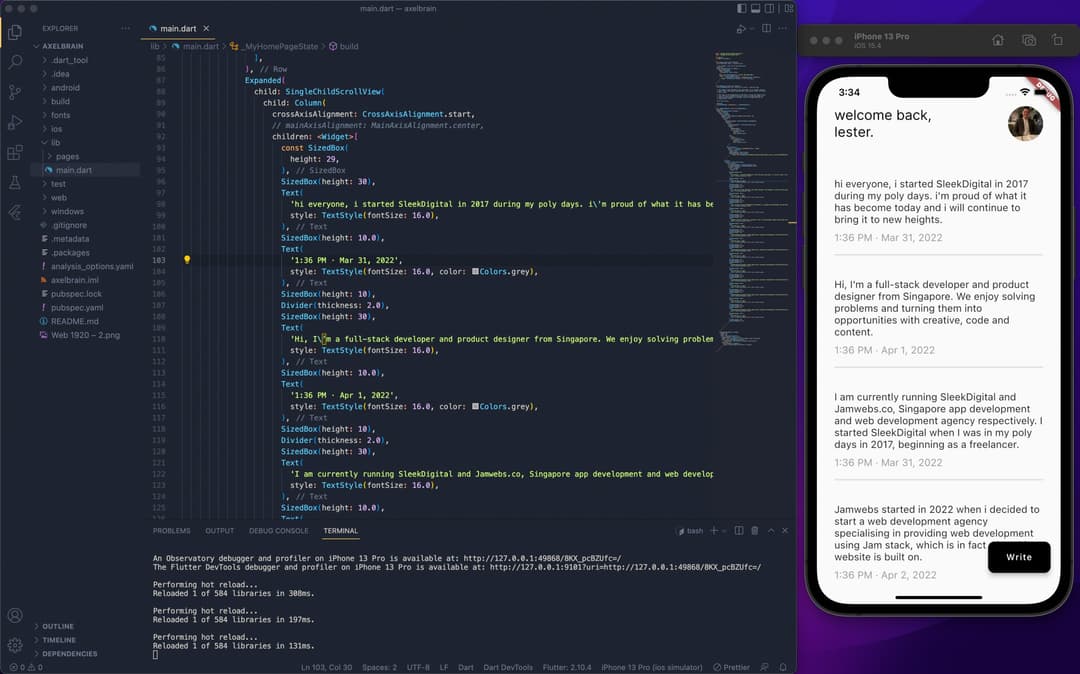Image resolution: width=1080 pixels, height=674 pixels.
Task: Expand the OUTLINE section
Action: pyautogui.click(x=58, y=627)
